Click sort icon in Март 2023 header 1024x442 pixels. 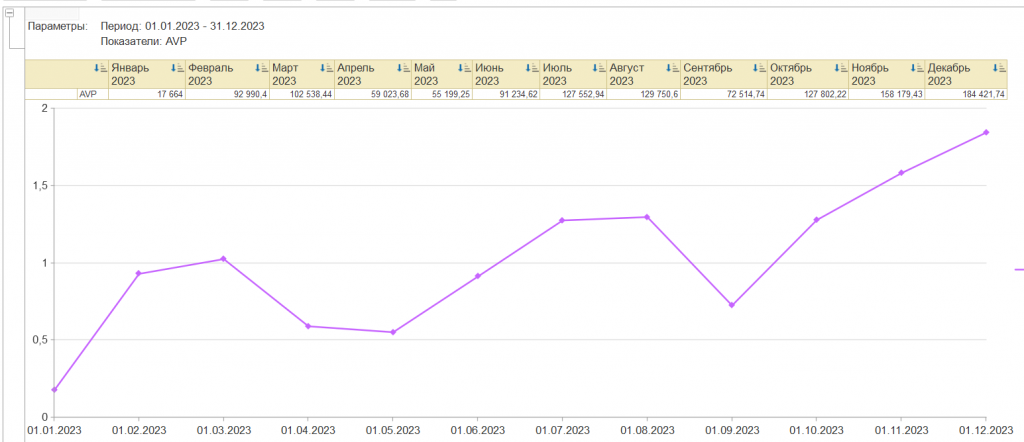[326, 68]
